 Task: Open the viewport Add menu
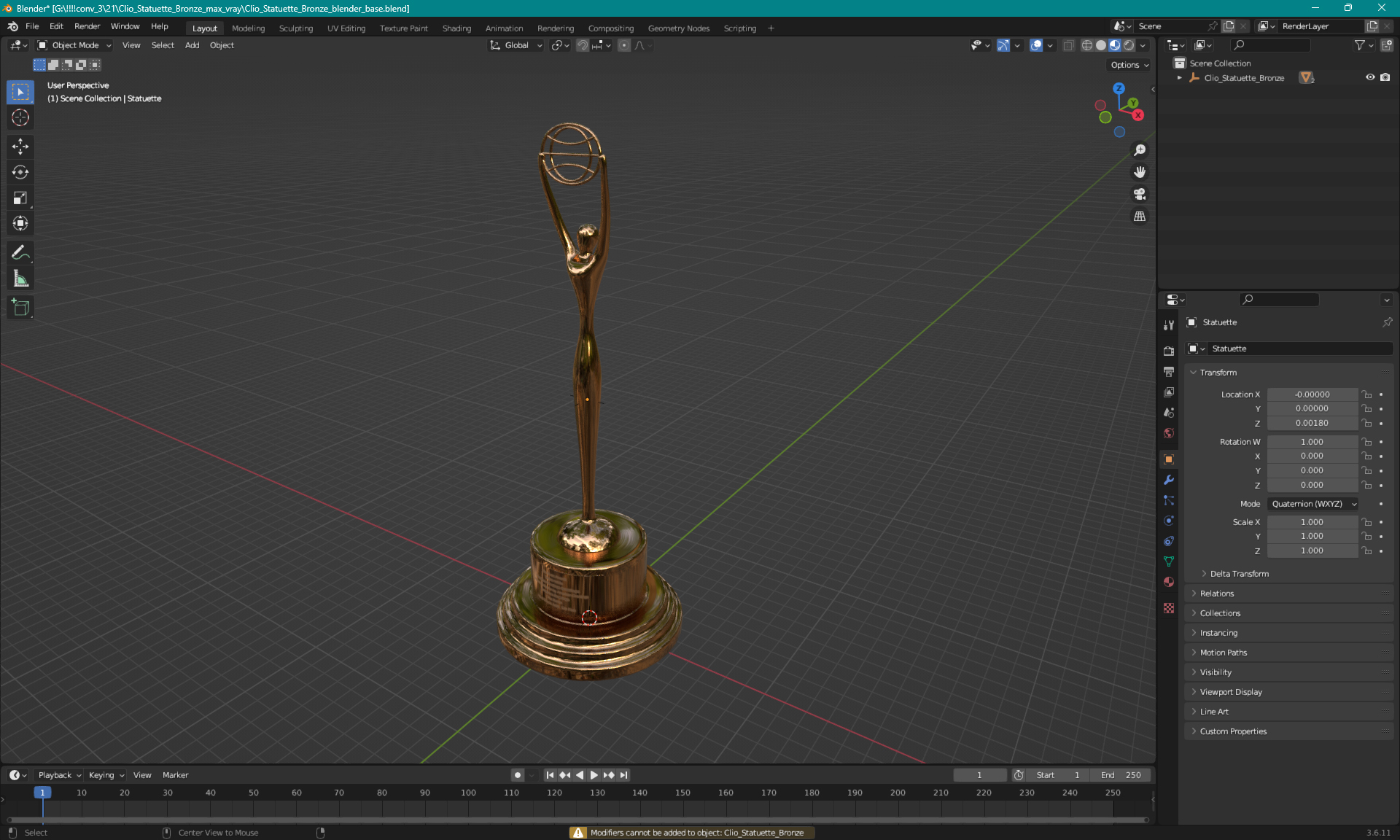(x=192, y=45)
